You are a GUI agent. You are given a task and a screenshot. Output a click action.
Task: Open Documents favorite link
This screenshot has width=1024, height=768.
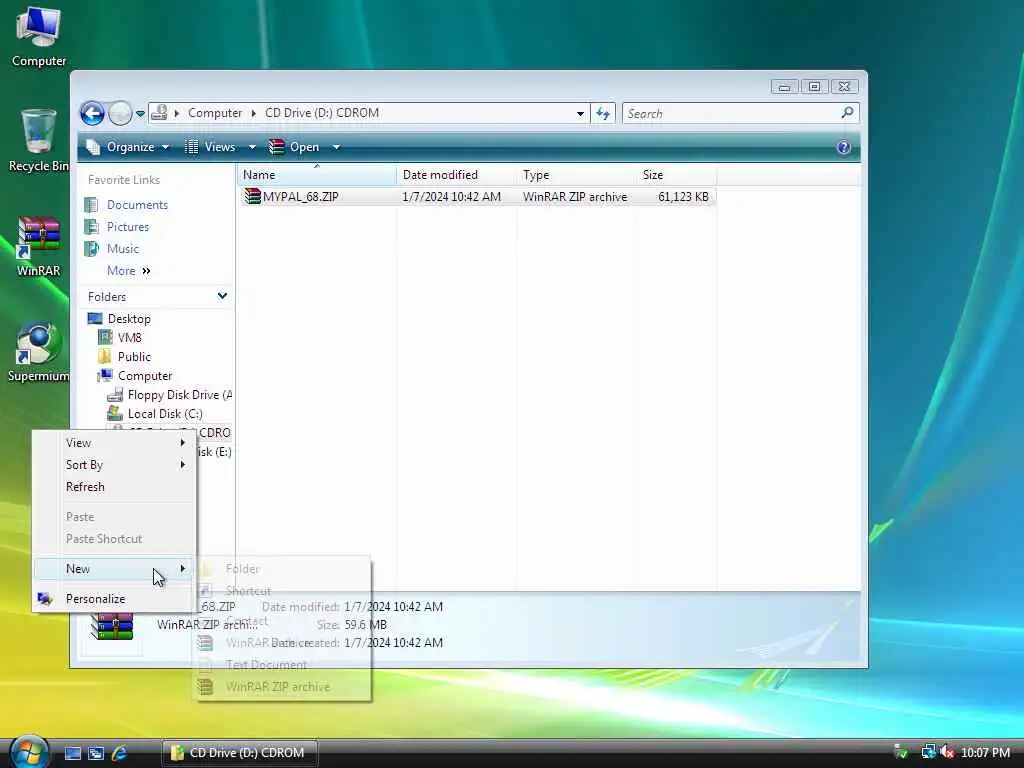pos(137,205)
